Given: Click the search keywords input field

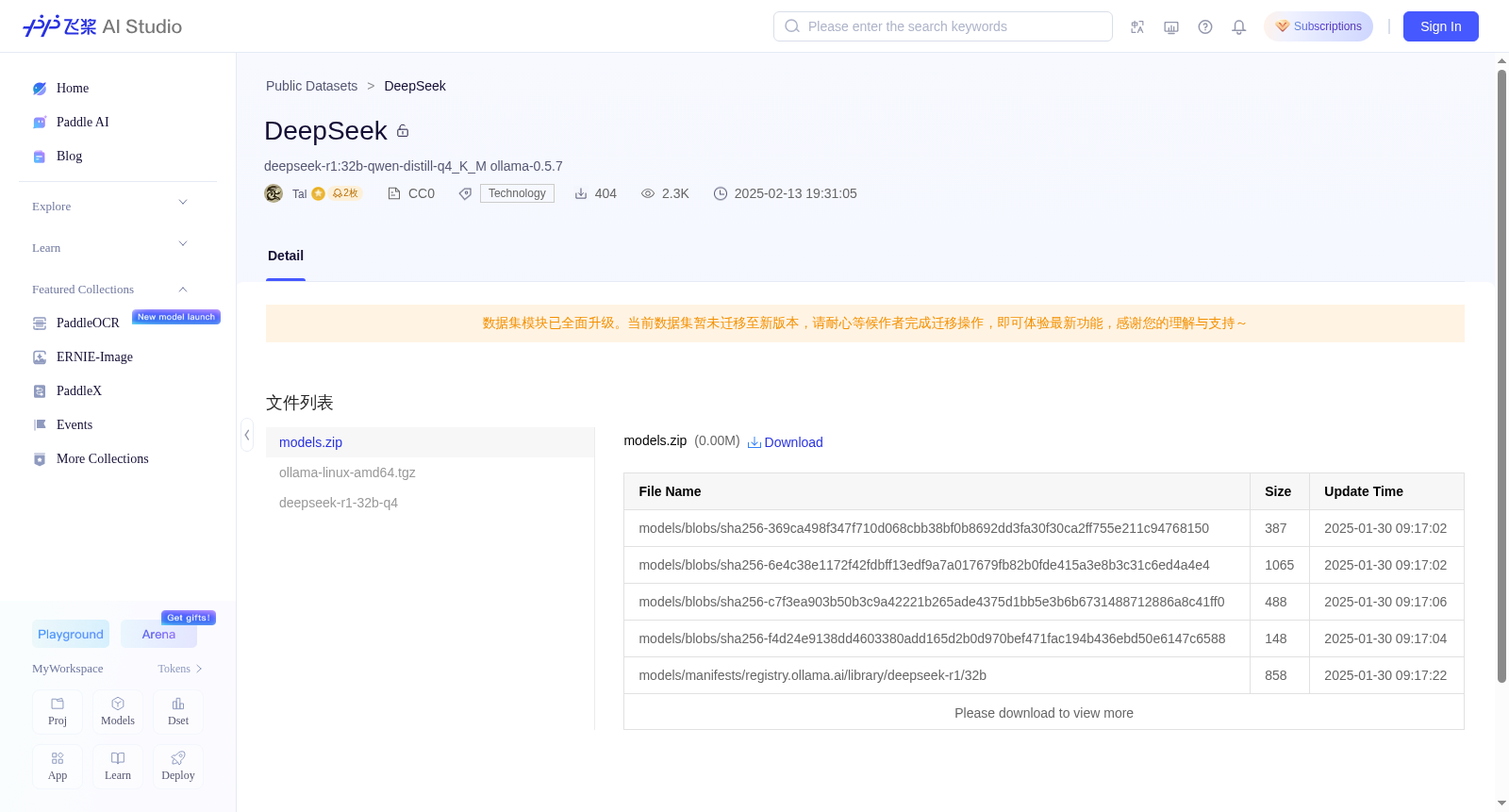Looking at the screenshot, I should pos(943,26).
